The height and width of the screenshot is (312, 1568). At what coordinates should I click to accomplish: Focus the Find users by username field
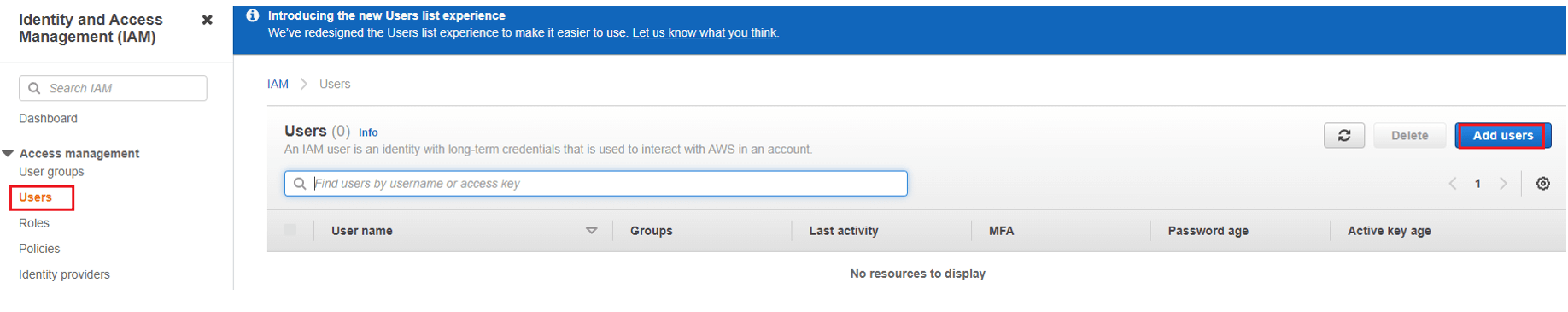click(x=596, y=184)
